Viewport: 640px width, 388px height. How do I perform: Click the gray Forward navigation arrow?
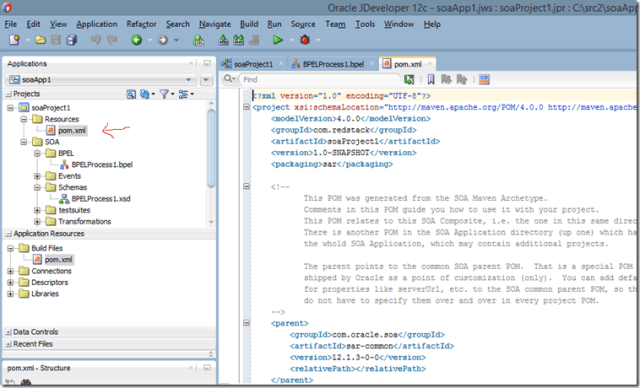point(162,40)
